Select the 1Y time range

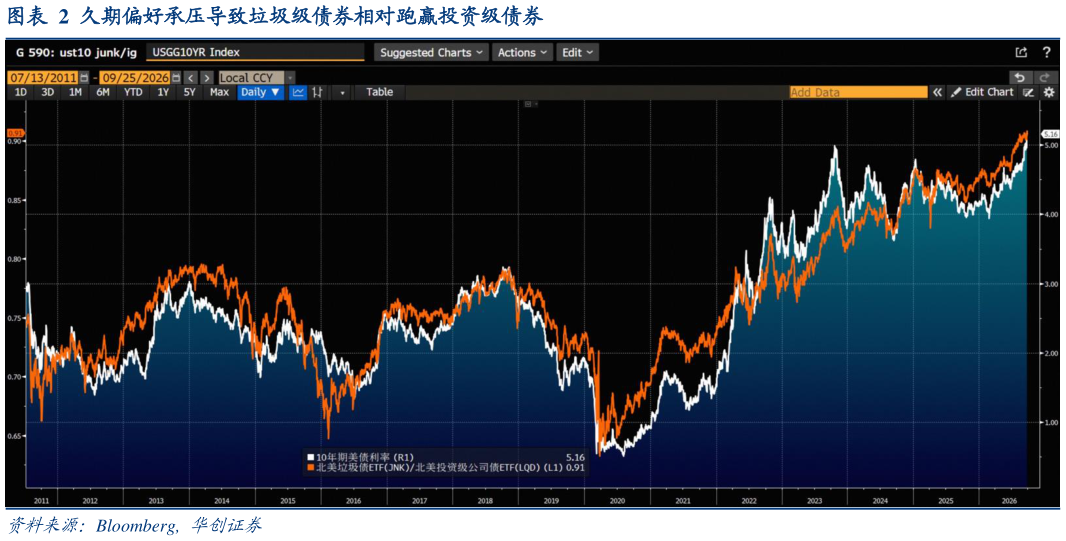163,92
